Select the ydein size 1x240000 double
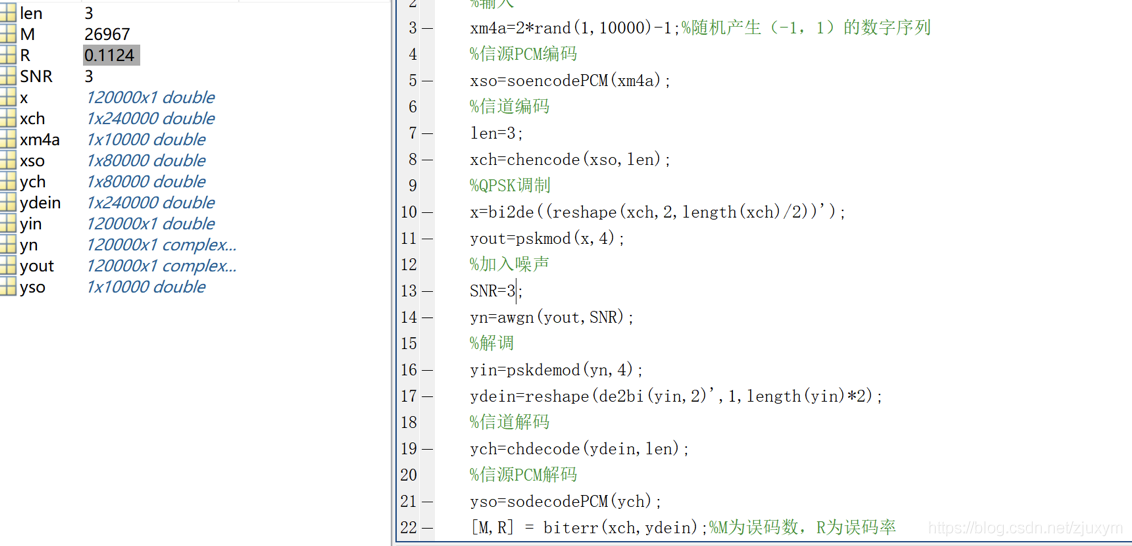The image size is (1132, 546). pyautogui.click(x=150, y=202)
